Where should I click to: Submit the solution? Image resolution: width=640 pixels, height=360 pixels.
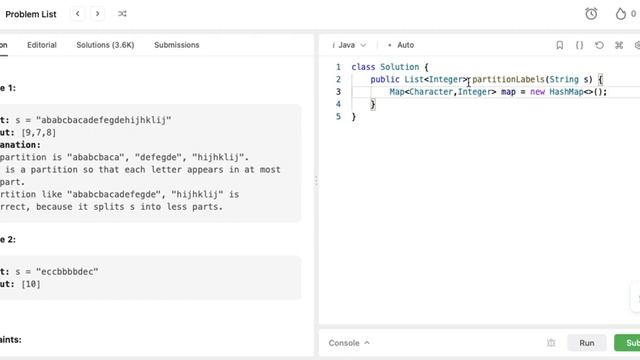[x=627, y=343]
